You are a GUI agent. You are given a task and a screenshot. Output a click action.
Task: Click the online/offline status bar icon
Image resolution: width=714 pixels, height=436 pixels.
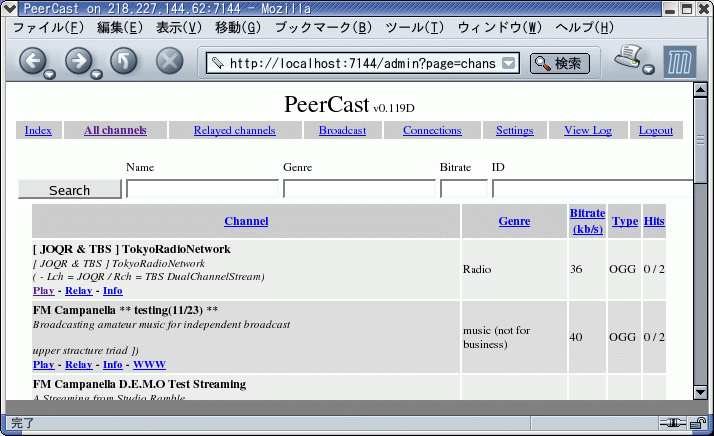pos(673,423)
